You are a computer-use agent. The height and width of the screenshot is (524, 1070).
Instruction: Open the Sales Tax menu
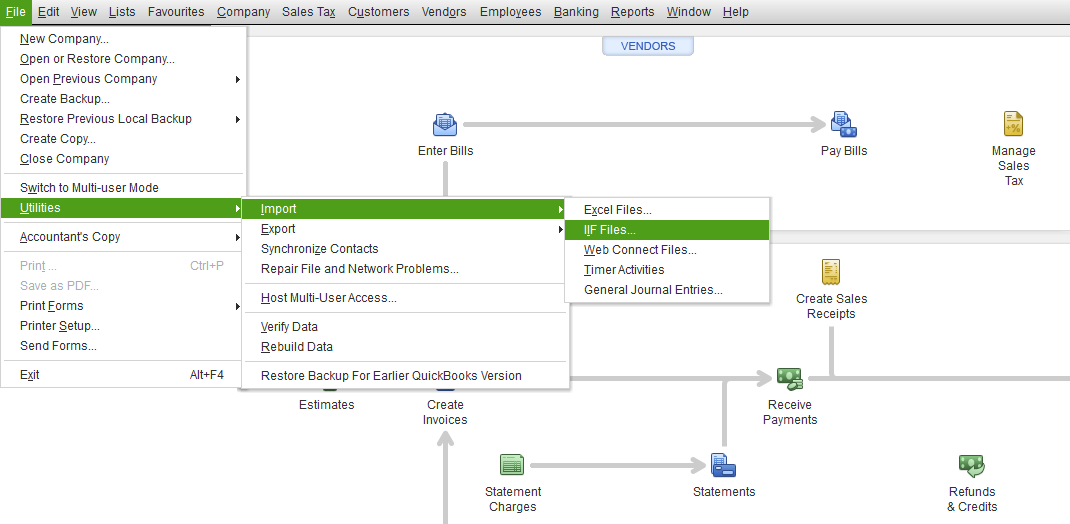coord(308,12)
